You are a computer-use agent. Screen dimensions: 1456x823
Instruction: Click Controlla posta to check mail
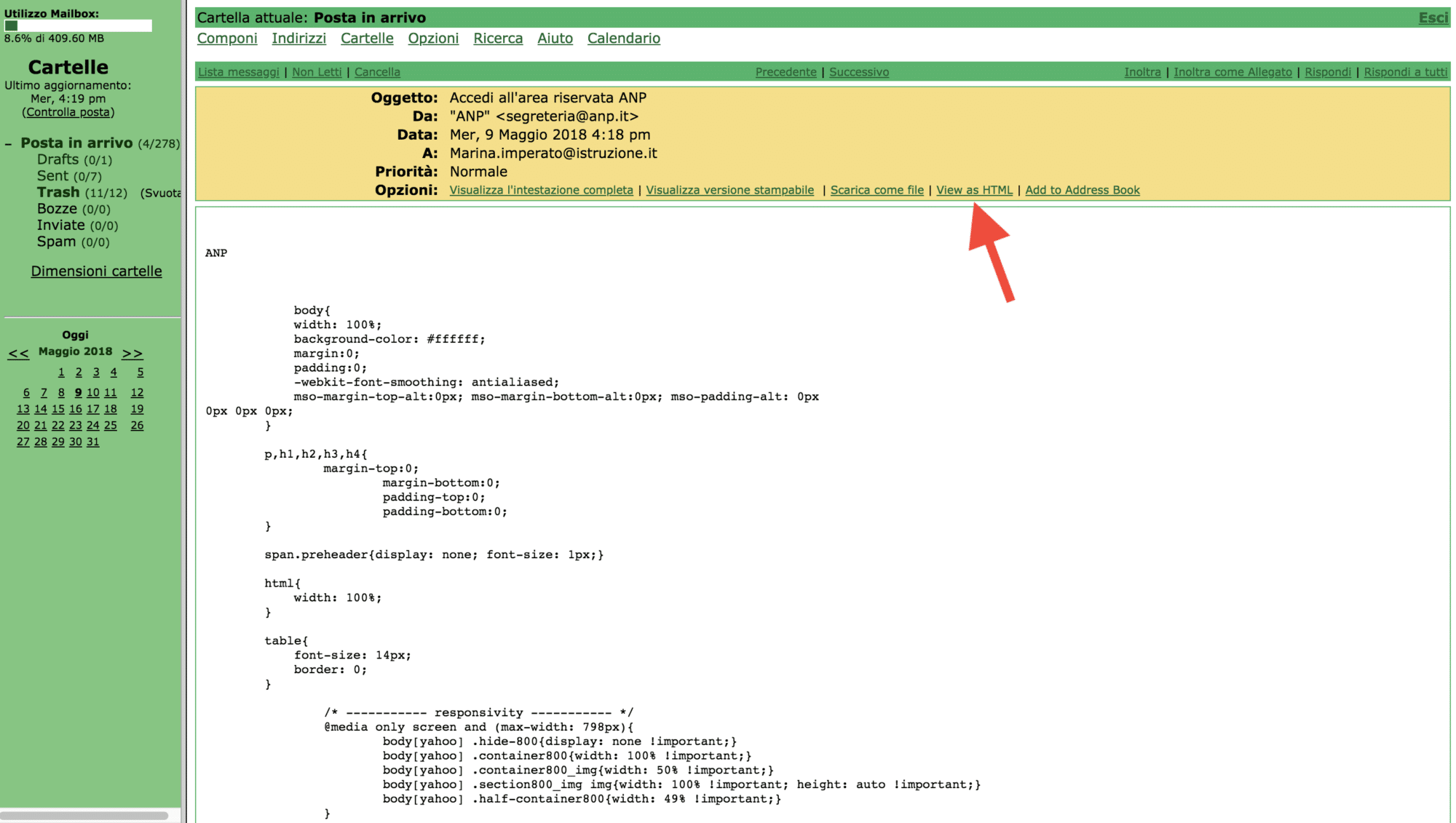(x=68, y=112)
